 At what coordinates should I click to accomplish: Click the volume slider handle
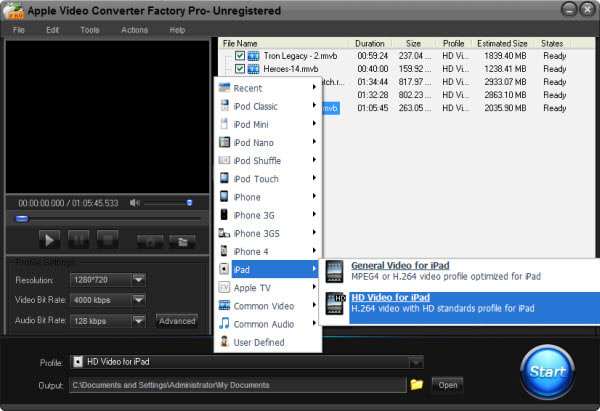[189, 203]
